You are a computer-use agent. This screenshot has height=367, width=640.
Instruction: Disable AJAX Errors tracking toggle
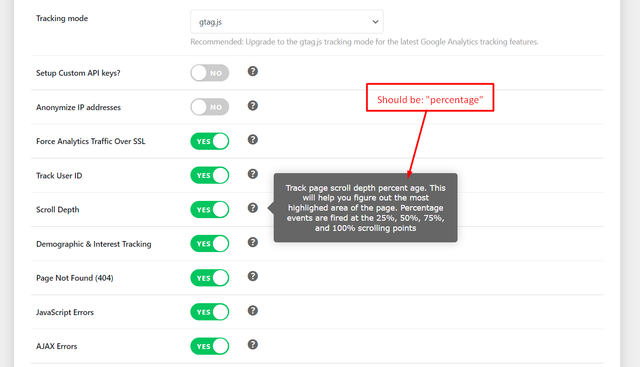coord(209,346)
